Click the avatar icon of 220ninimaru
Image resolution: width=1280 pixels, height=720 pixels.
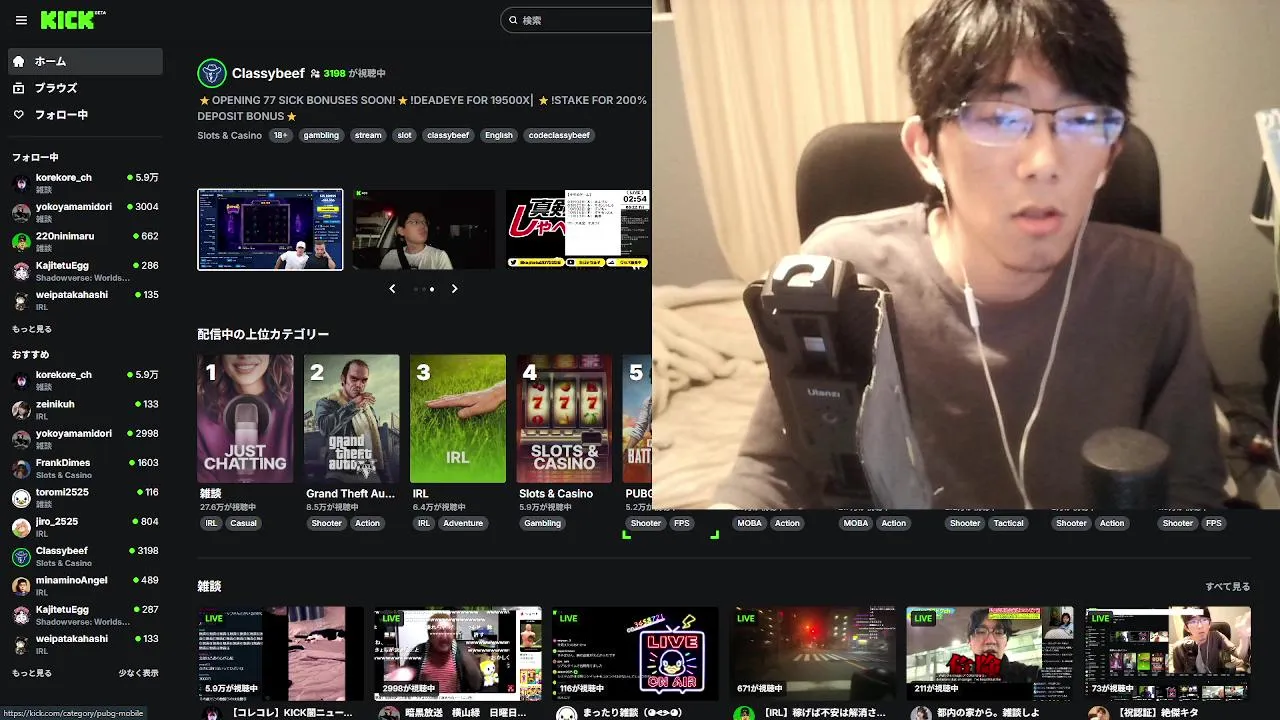point(21,241)
